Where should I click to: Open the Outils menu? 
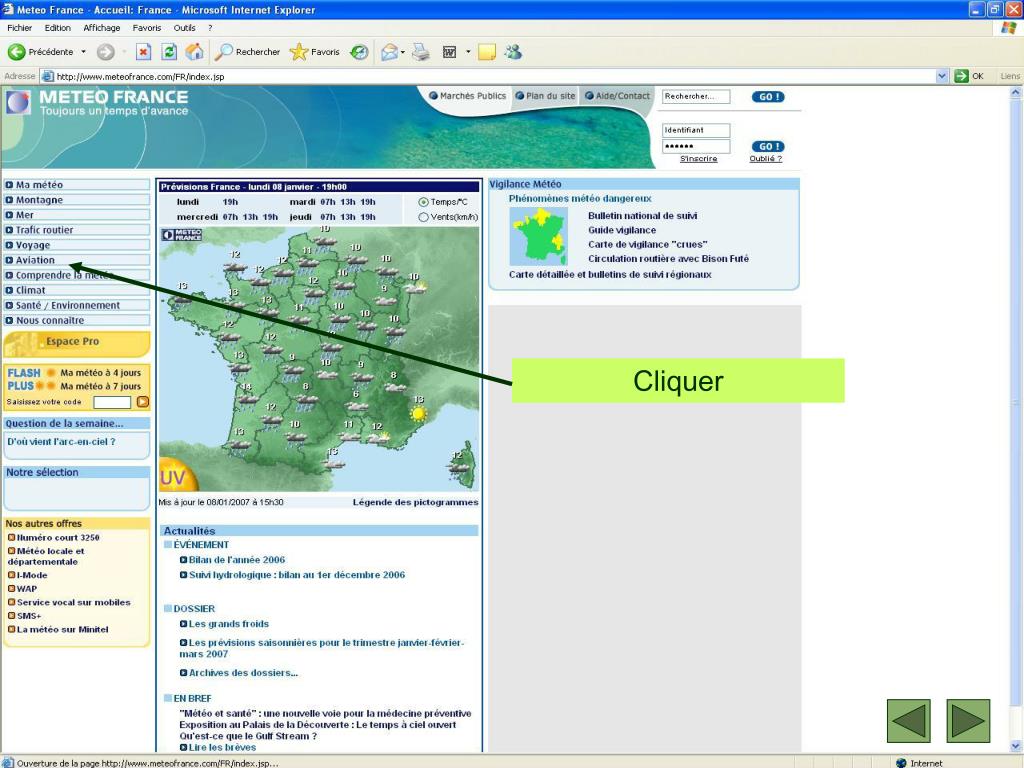pos(184,28)
